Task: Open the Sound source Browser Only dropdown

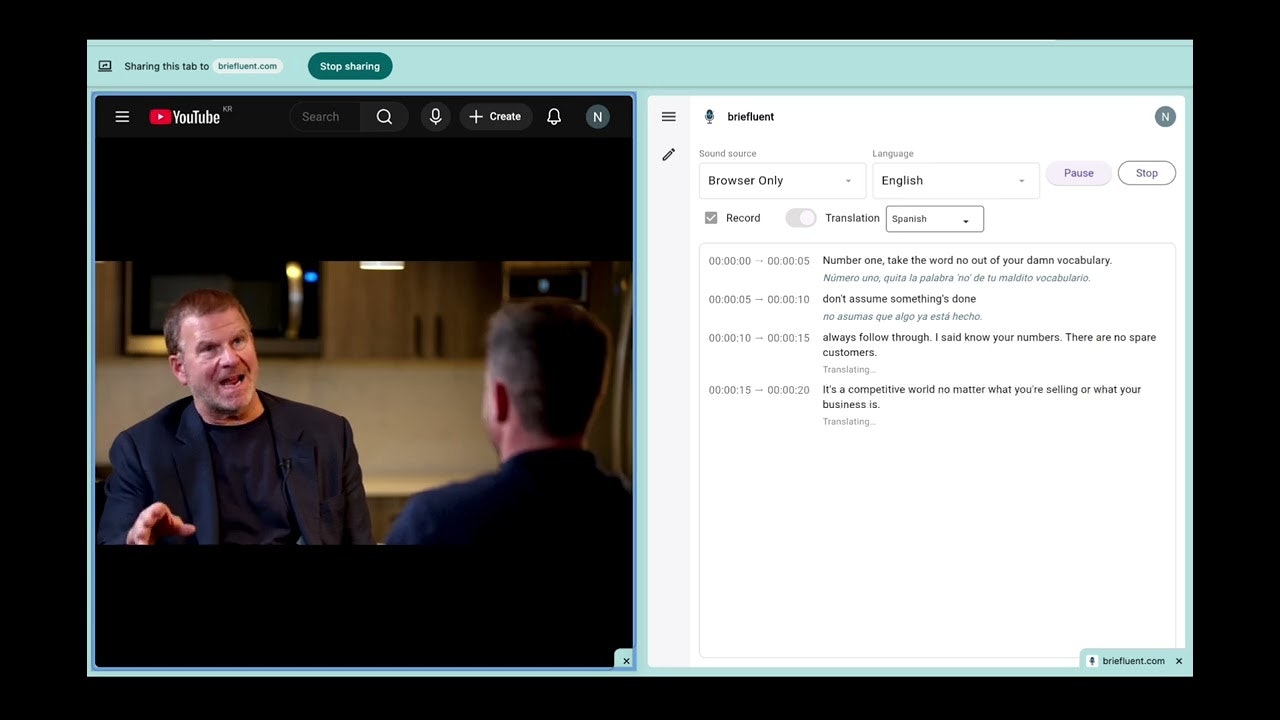Action: click(x=782, y=181)
